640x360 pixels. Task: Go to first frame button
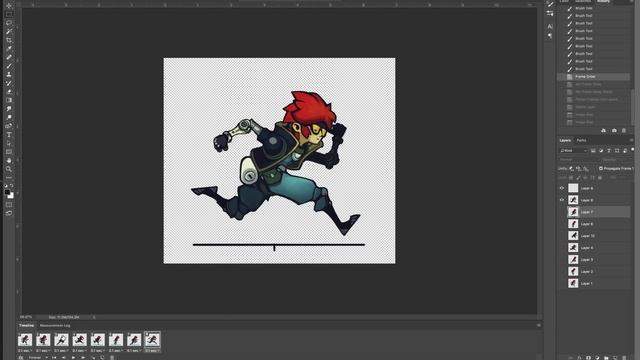[54, 358]
